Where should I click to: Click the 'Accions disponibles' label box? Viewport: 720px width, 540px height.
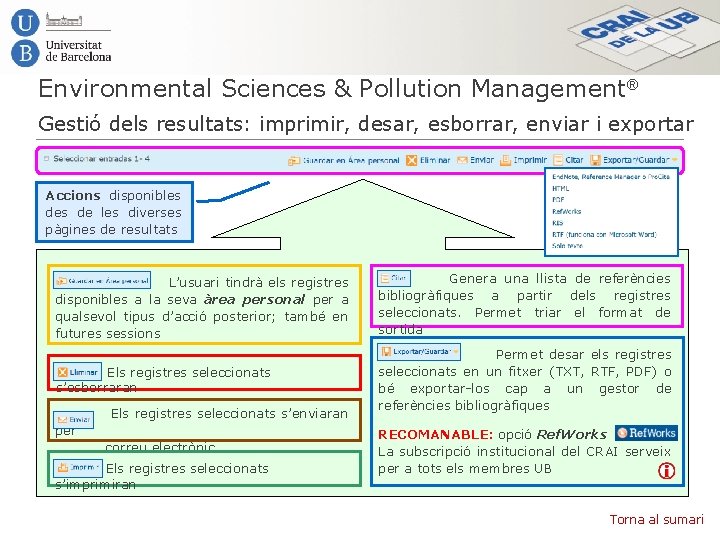pyautogui.click(x=114, y=212)
